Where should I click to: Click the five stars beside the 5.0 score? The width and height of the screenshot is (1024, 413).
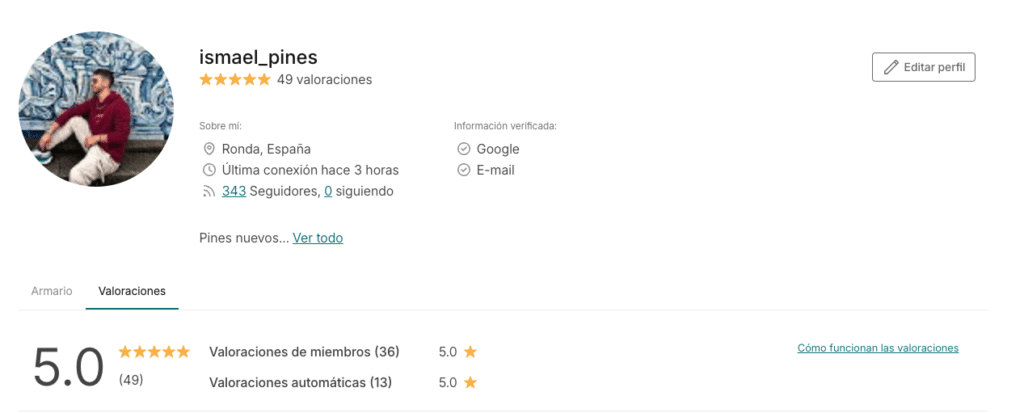coord(154,352)
